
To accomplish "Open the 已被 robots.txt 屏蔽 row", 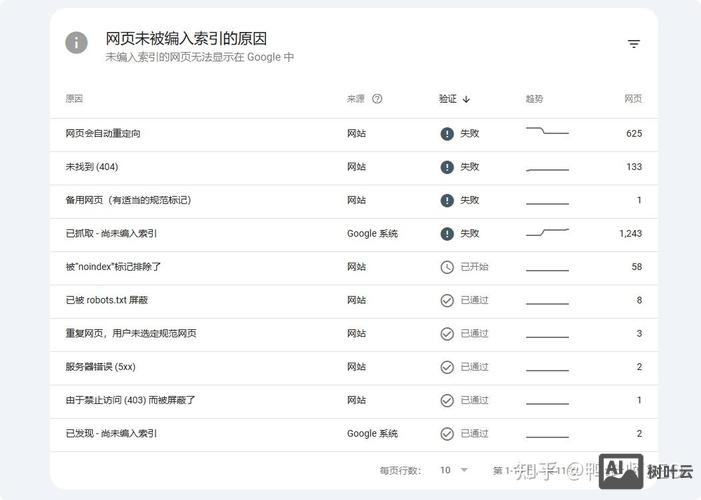I will click(x=354, y=301).
